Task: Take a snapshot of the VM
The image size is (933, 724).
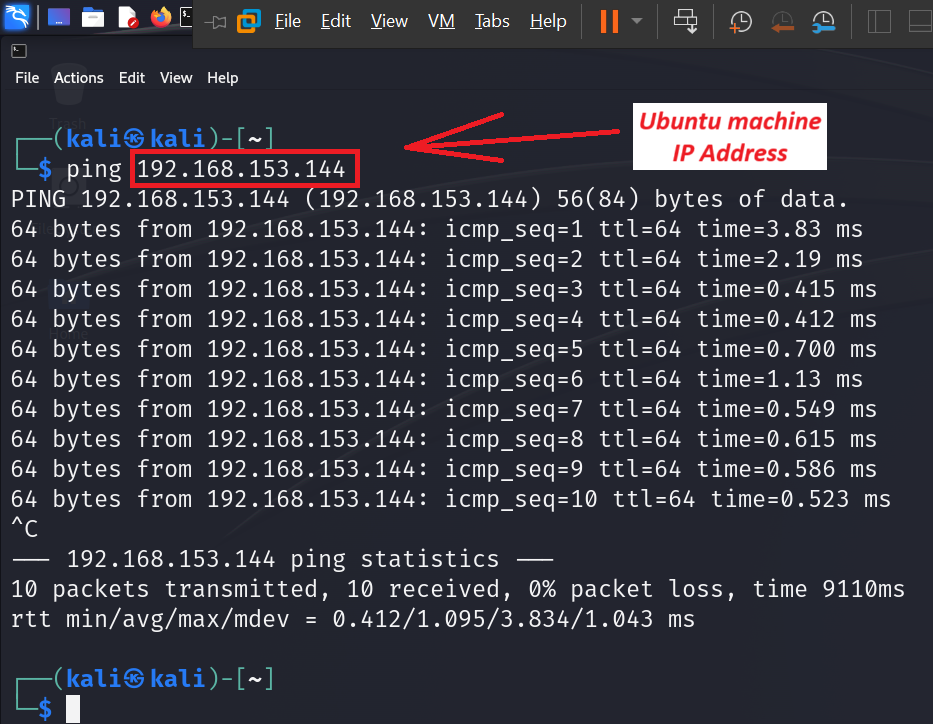Action: click(x=740, y=21)
